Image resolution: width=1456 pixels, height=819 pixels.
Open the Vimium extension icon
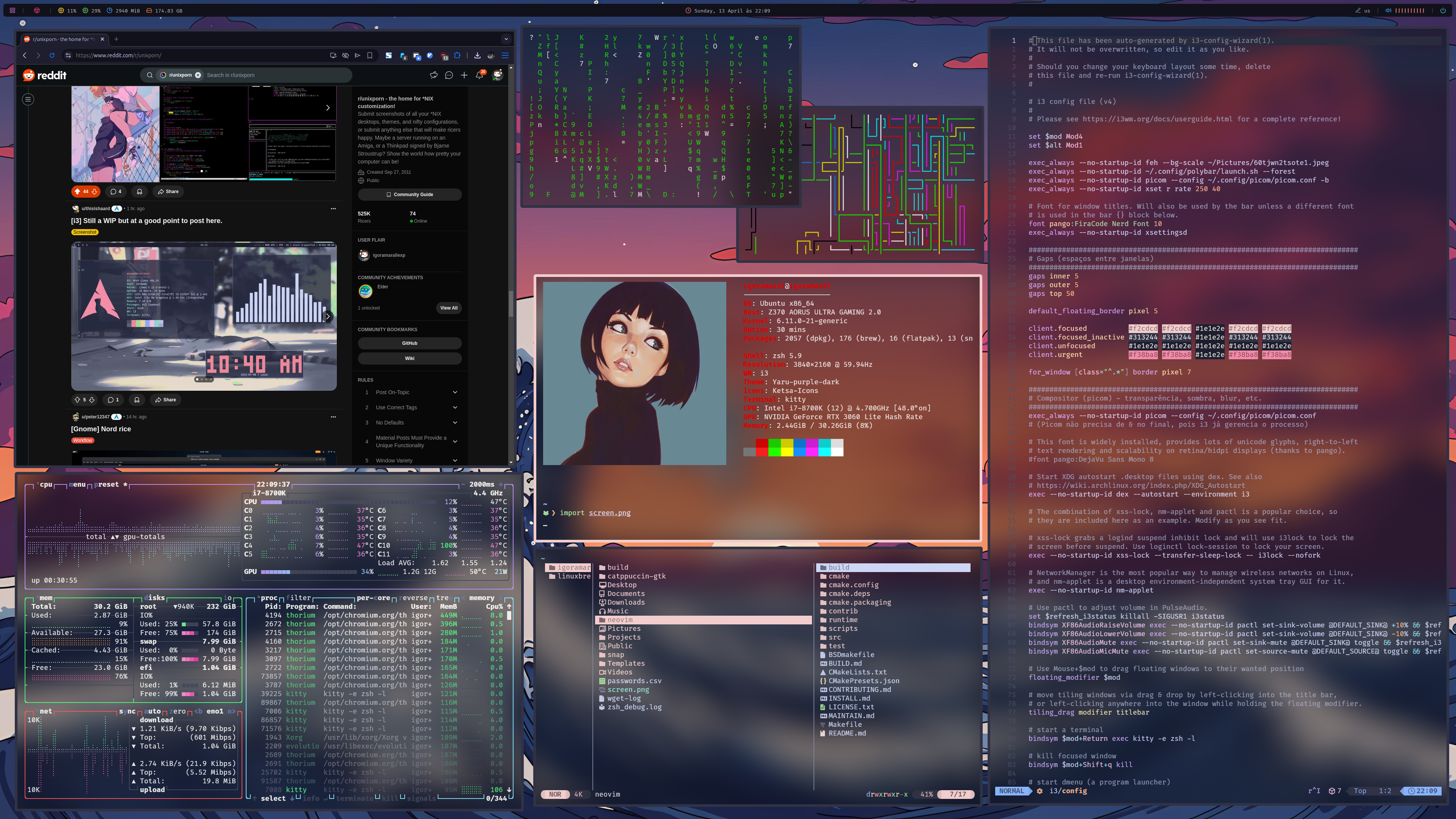click(430, 55)
